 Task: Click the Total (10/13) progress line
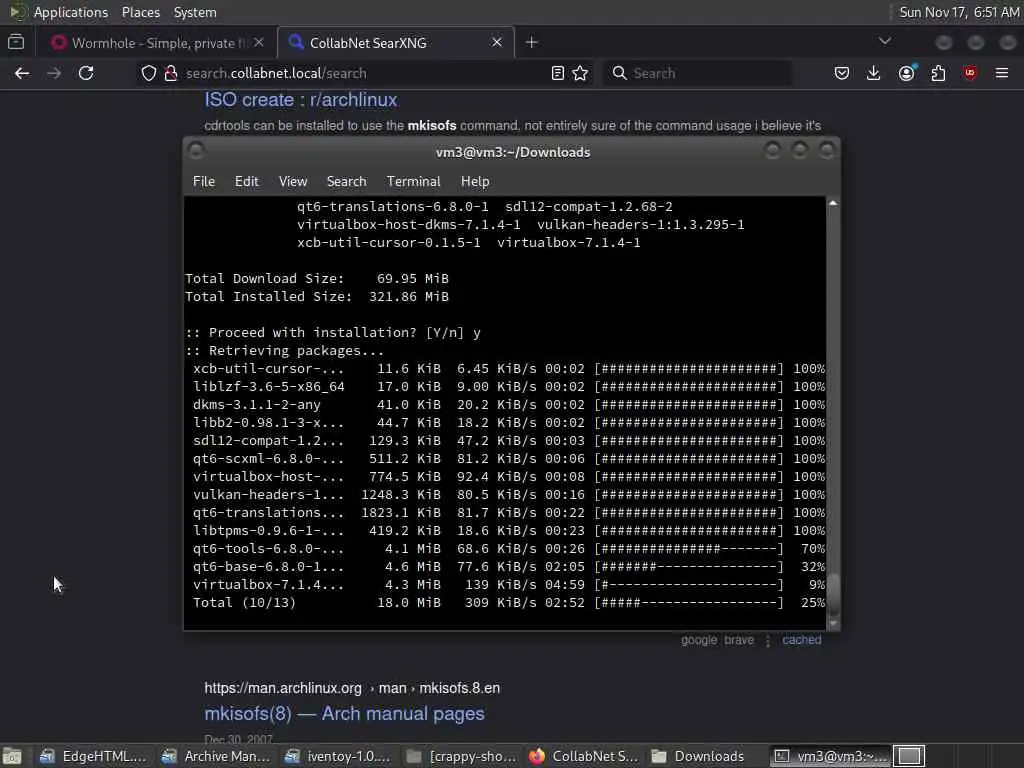tap(509, 603)
